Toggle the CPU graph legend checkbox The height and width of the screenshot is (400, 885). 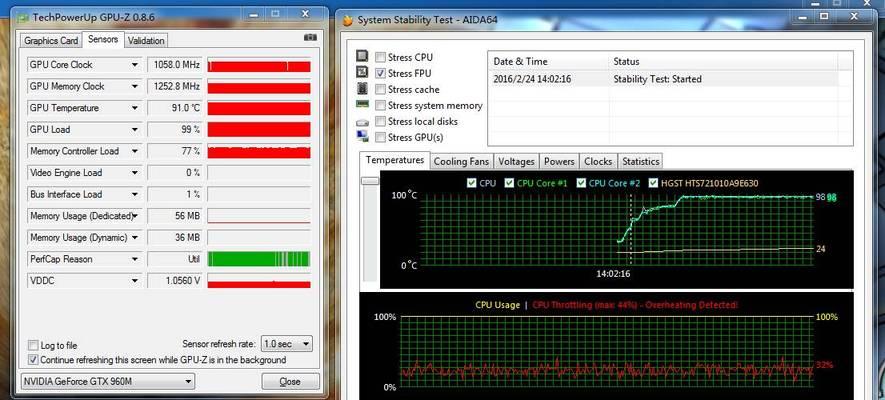(x=471, y=183)
